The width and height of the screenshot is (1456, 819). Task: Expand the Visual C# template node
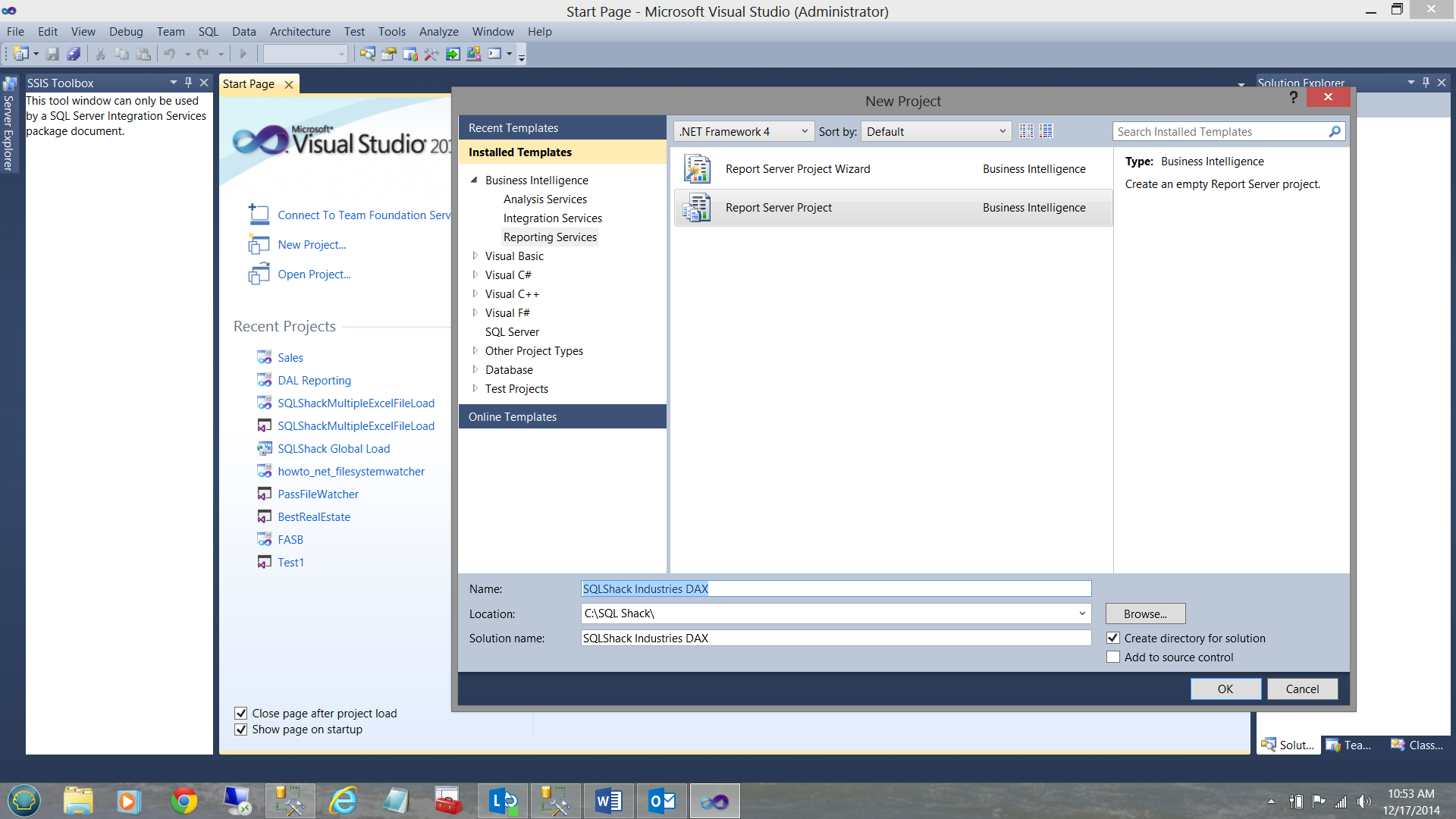click(x=475, y=275)
